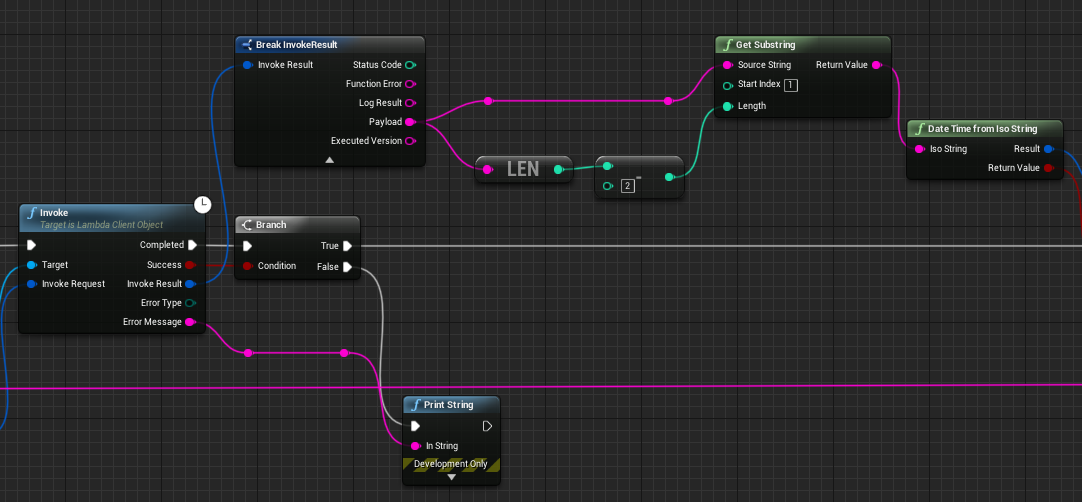Click the subtract node value field
1082x502 pixels.
(627, 186)
